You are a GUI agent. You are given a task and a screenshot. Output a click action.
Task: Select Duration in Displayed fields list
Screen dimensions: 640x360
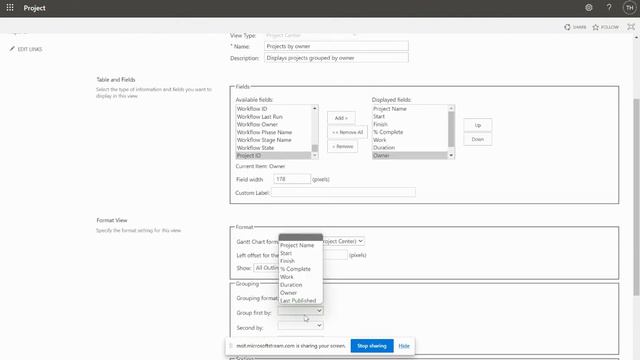coord(410,147)
